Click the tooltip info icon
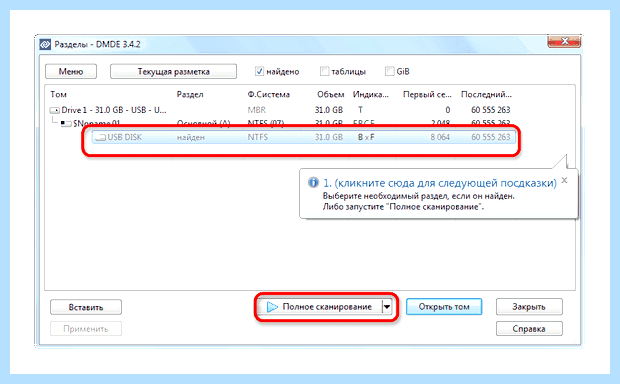 point(313,183)
